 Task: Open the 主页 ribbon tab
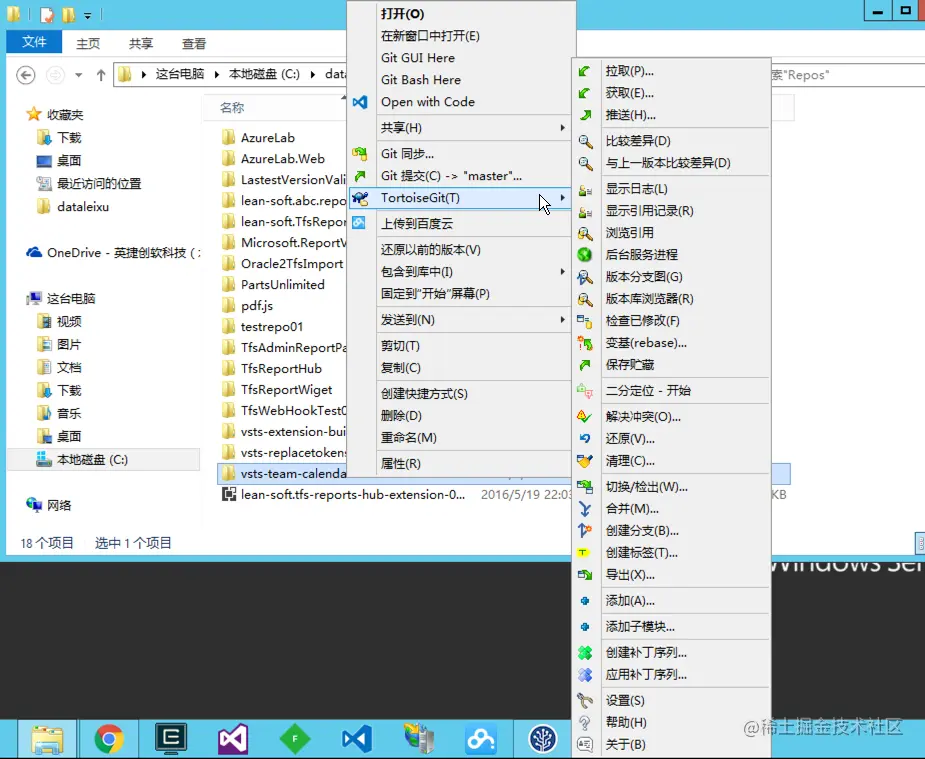pos(88,43)
